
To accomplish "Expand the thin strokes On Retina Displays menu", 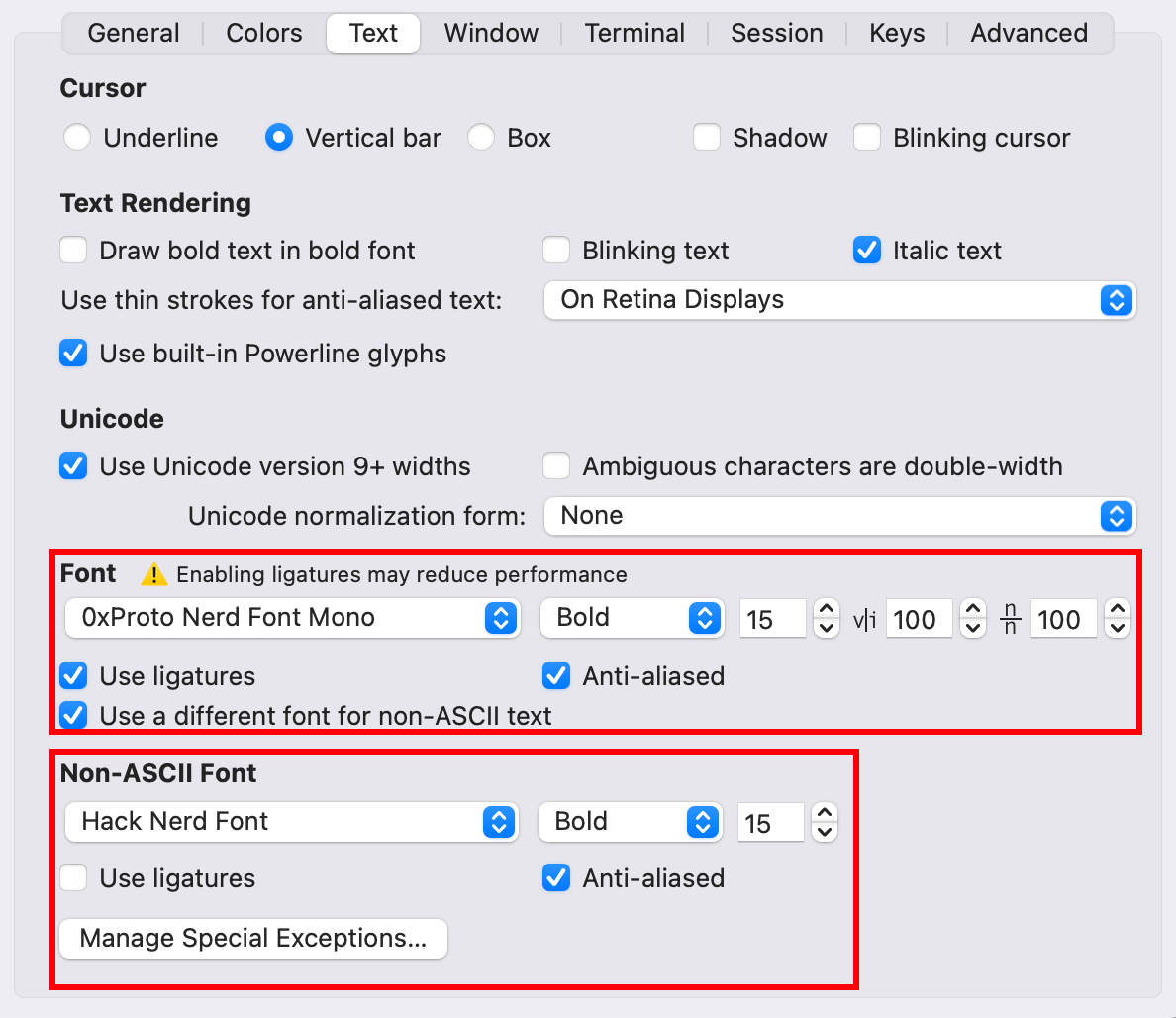I will pos(839,300).
